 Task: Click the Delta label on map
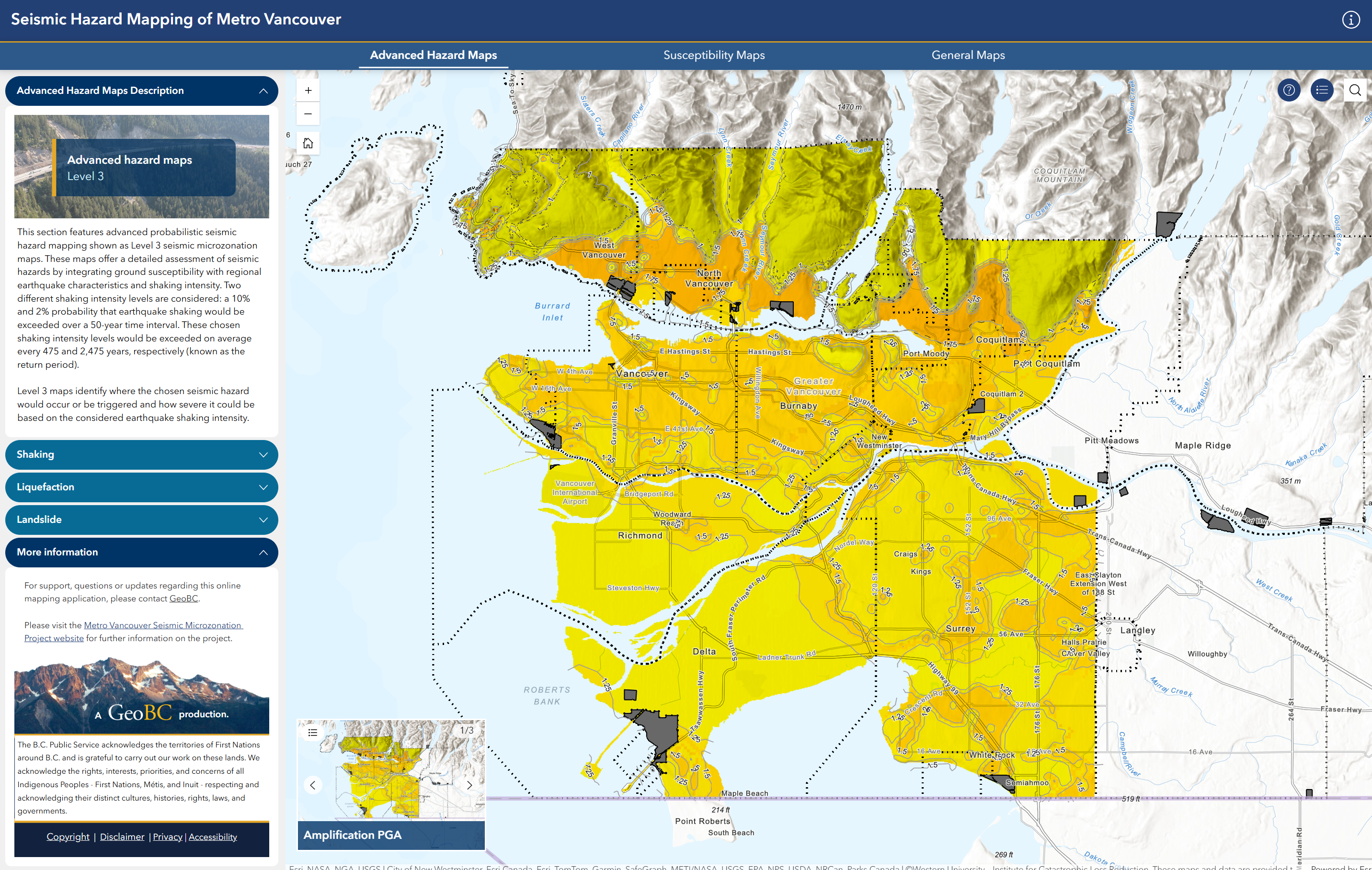[704, 651]
